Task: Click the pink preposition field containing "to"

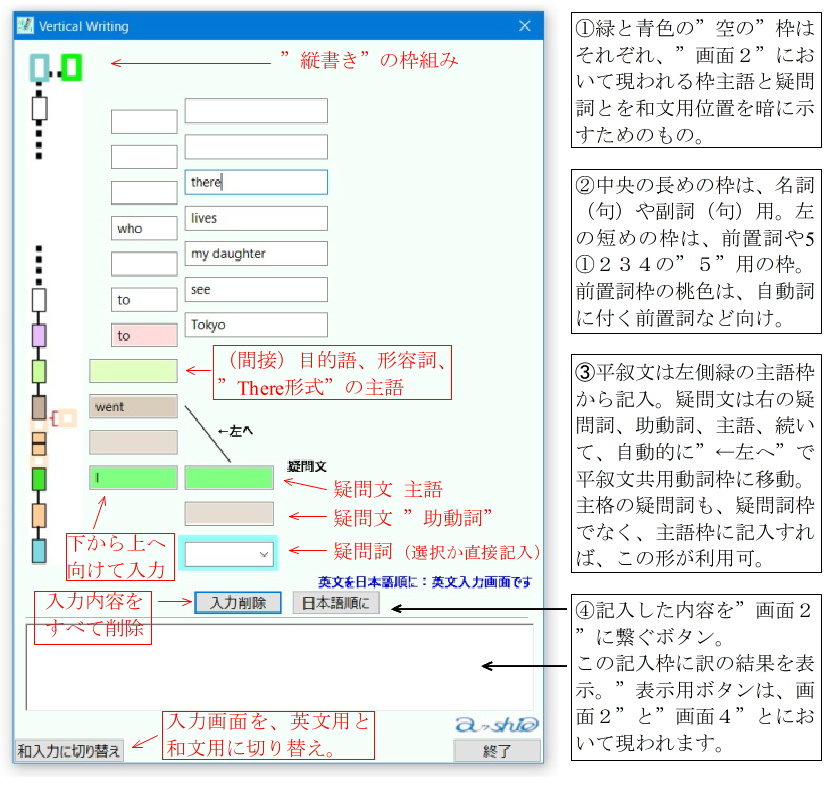Action: pyautogui.click(x=143, y=336)
